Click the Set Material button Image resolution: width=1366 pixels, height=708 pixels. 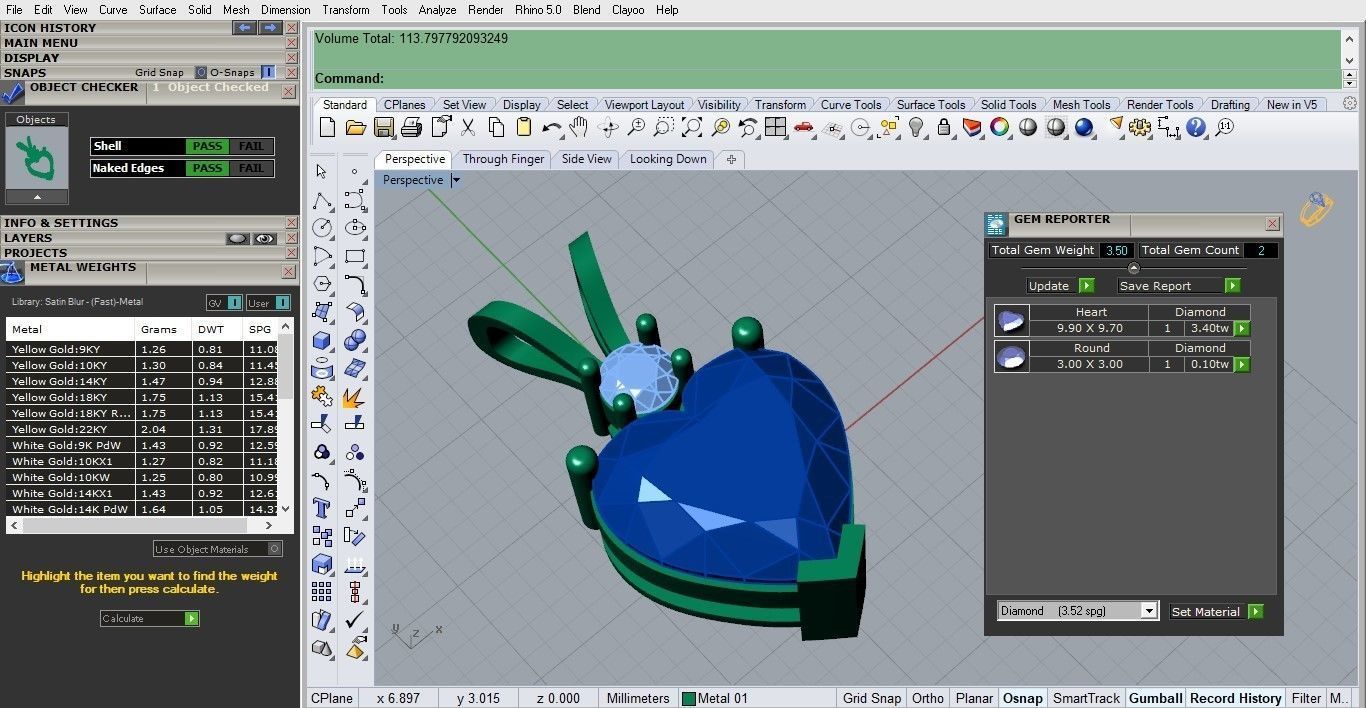[1216, 611]
